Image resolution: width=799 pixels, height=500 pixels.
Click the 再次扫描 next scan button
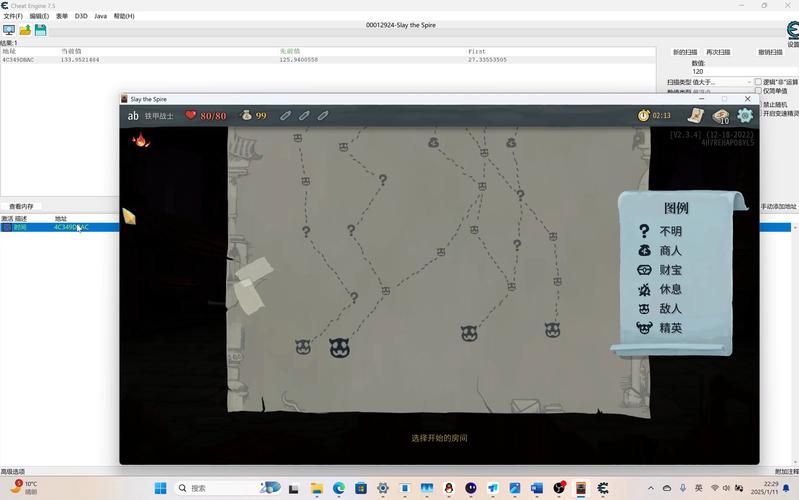718,52
